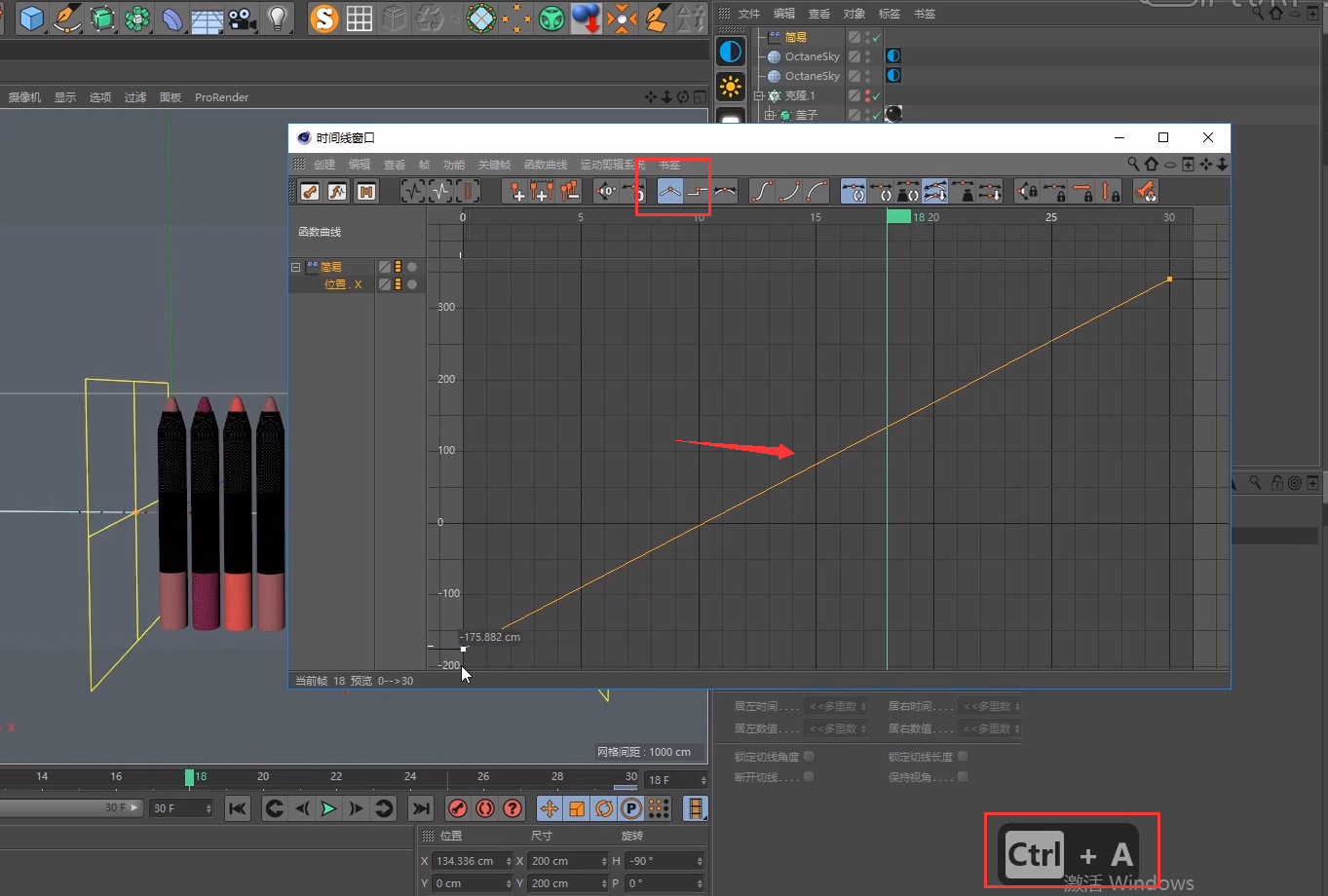Open the spline Pen tool
Viewport: 1328px width, 896px height.
67,18
